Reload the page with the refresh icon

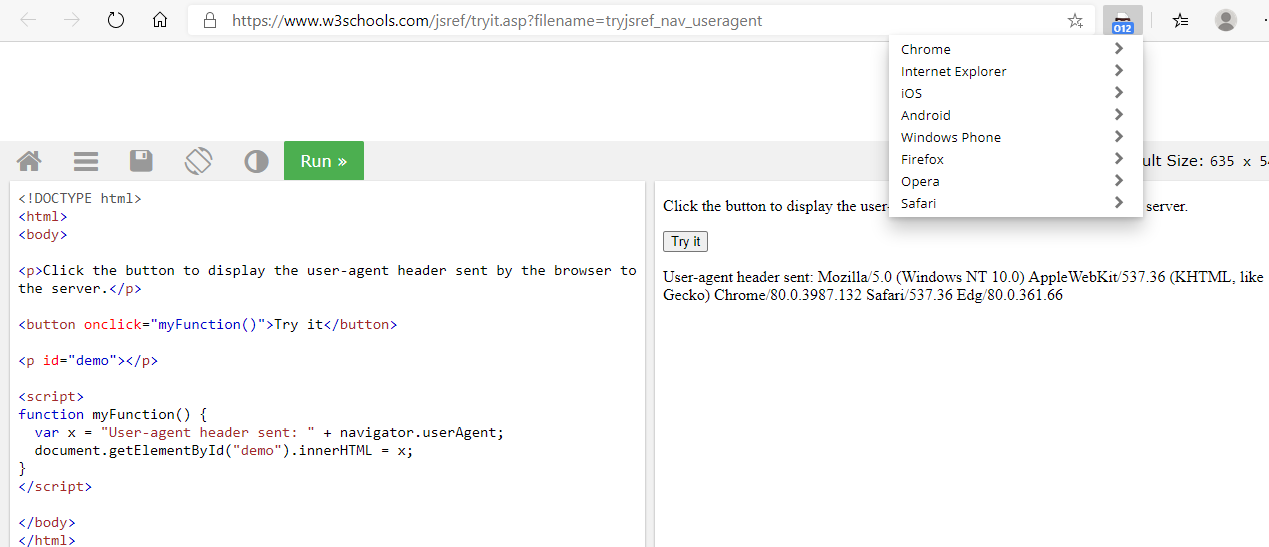click(x=116, y=20)
